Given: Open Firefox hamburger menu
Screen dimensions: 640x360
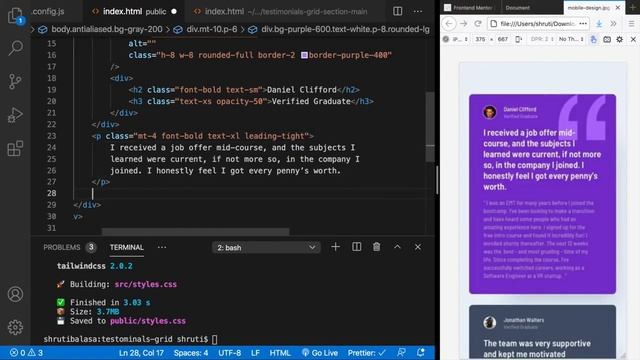Looking at the screenshot, I should click(631, 24).
